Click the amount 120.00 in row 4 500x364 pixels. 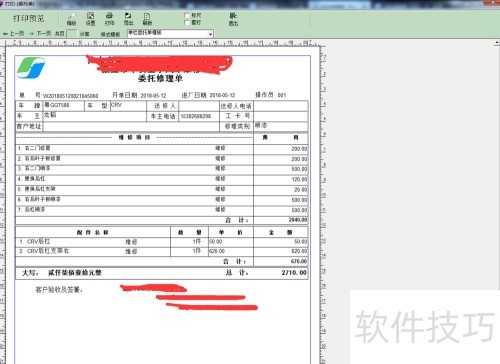tap(299, 179)
